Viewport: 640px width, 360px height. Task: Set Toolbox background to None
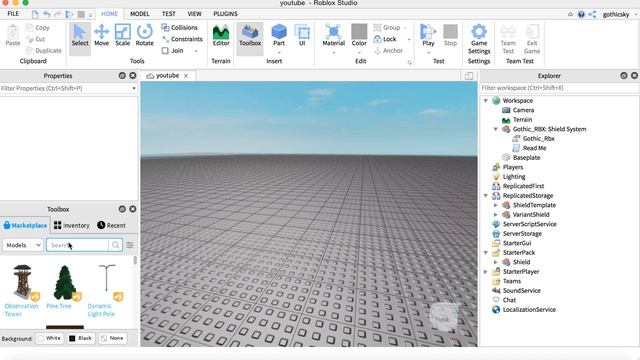click(x=112, y=338)
